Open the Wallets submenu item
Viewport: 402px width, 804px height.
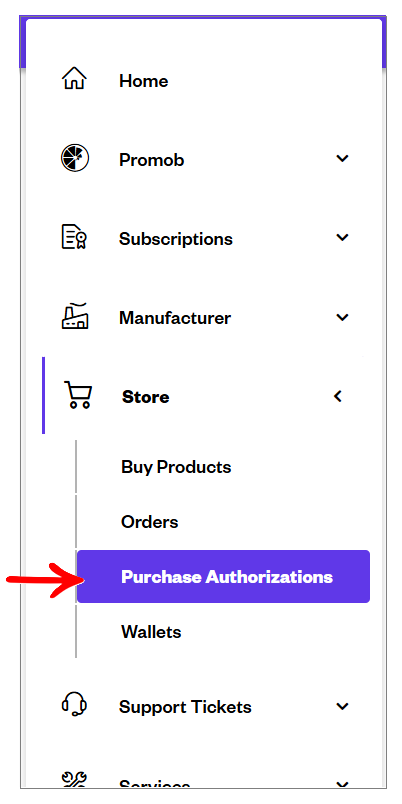tap(151, 632)
